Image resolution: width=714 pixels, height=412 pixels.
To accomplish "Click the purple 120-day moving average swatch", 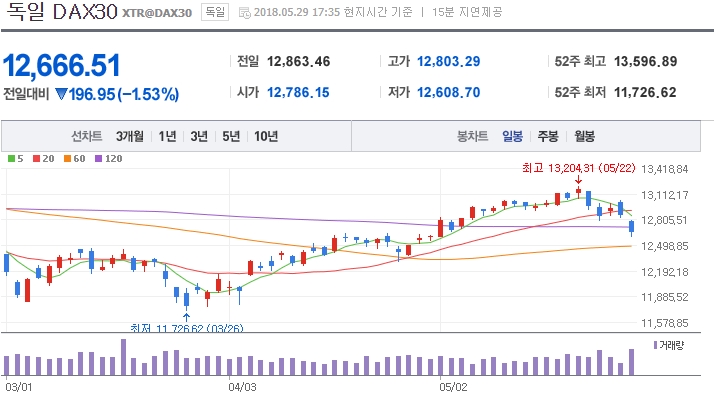I will [96, 159].
